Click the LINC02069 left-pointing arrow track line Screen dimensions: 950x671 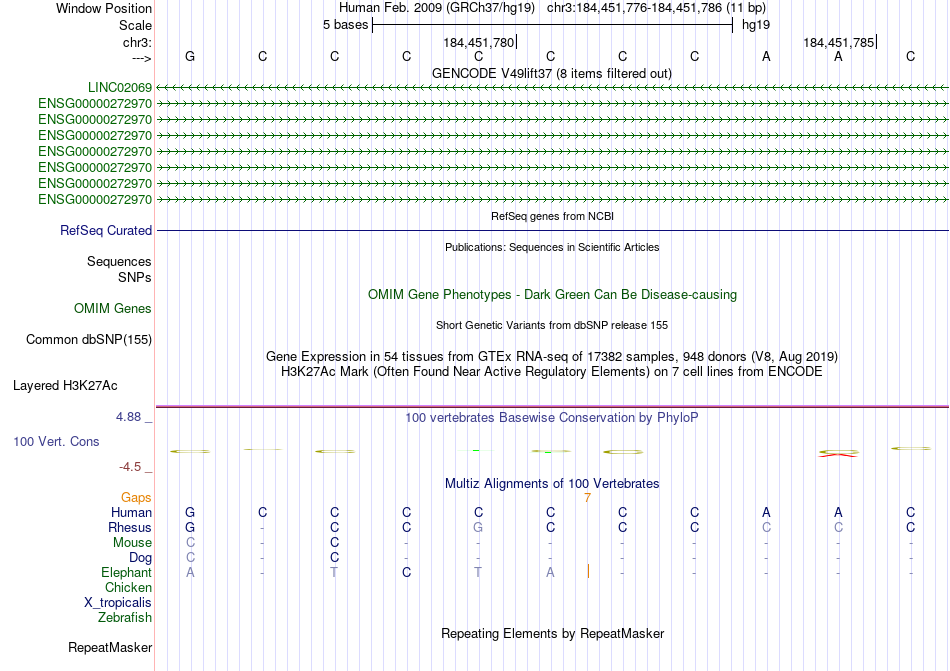pyautogui.click(x=552, y=88)
